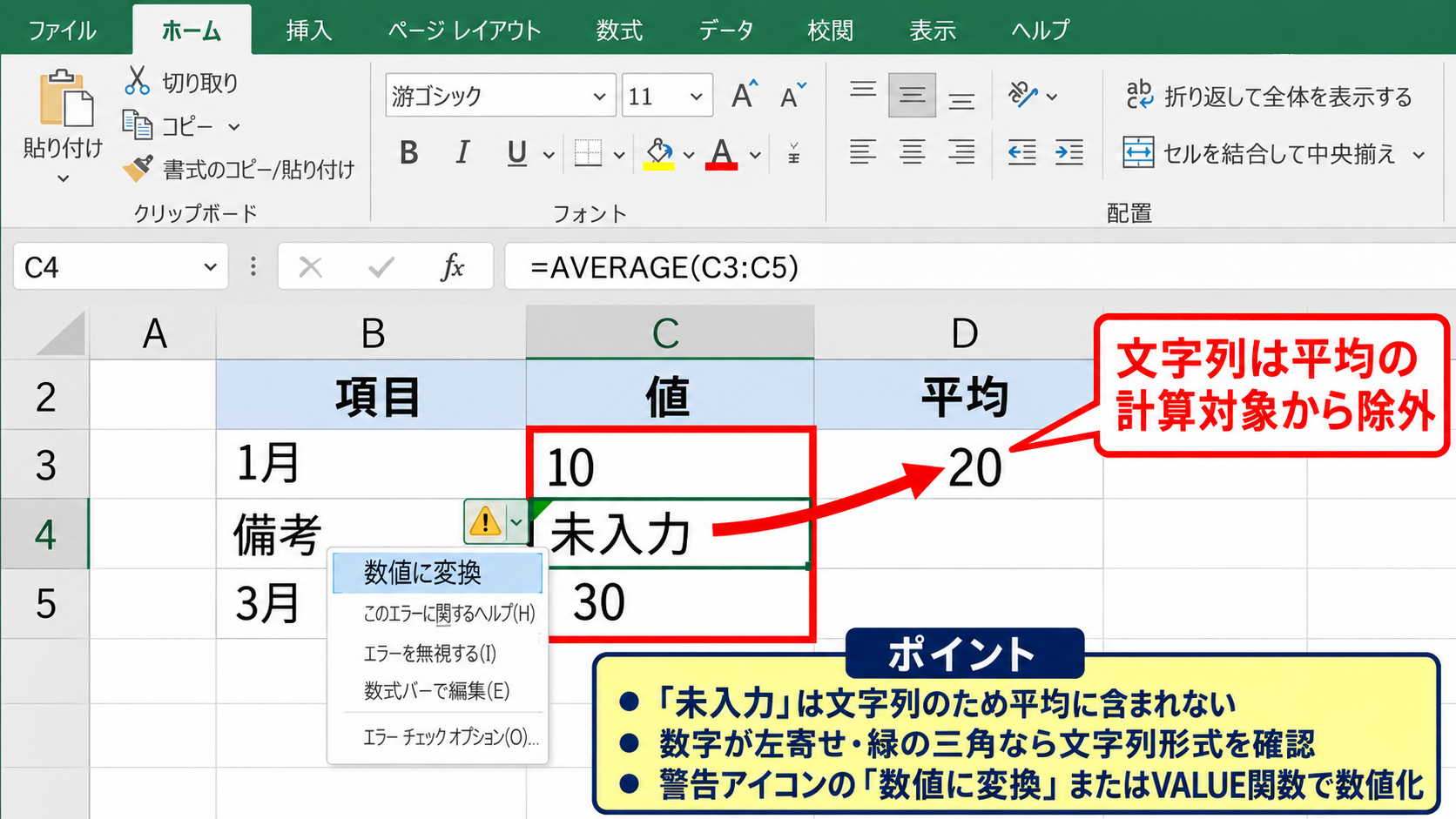Image resolution: width=1456 pixels, height=819 pixels.
Task: Open the borders dropdown arrow
Action: click(x=618, y=155)
